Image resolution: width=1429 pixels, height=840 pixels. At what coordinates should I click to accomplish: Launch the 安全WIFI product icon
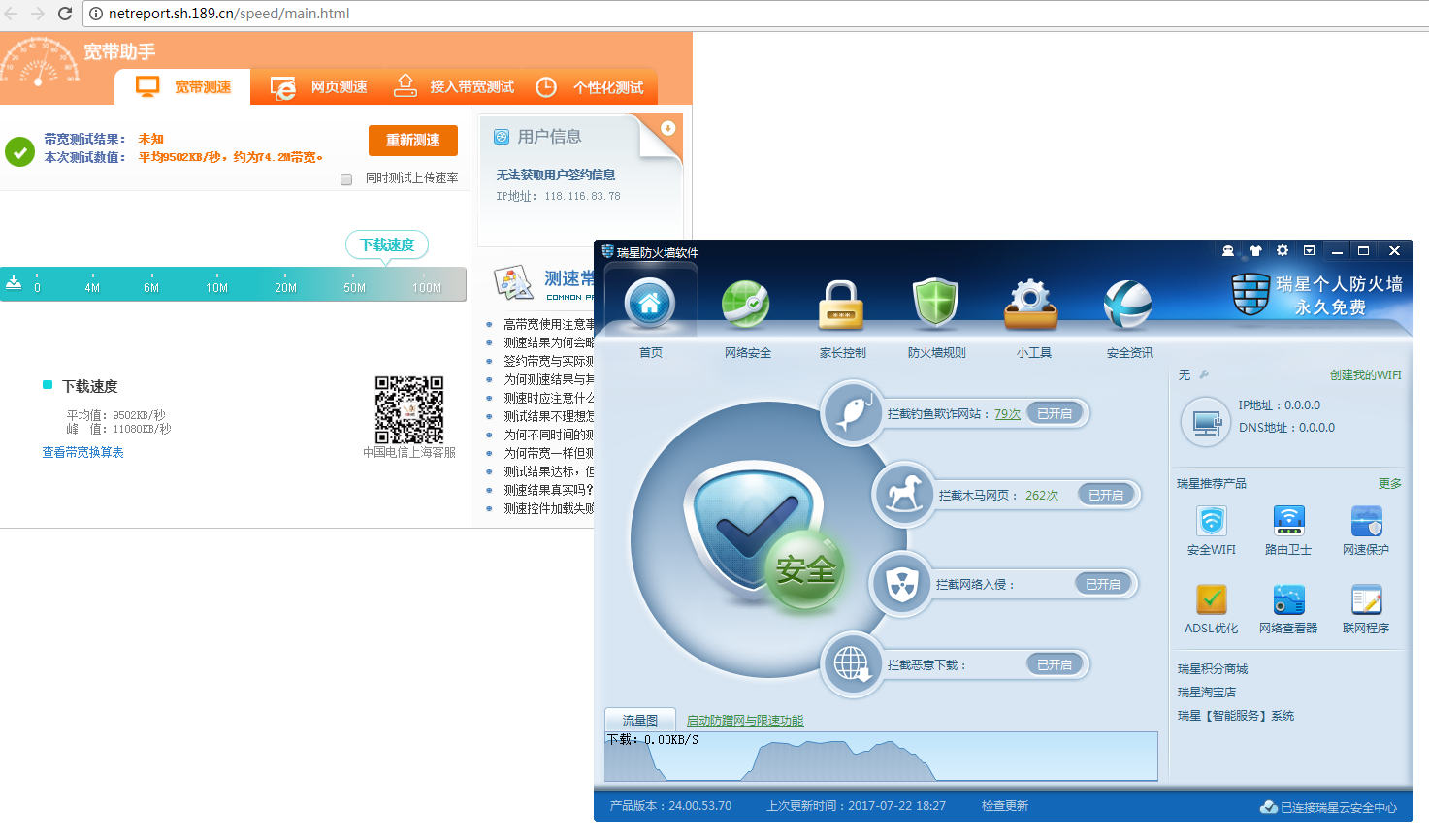point(1212,522)
